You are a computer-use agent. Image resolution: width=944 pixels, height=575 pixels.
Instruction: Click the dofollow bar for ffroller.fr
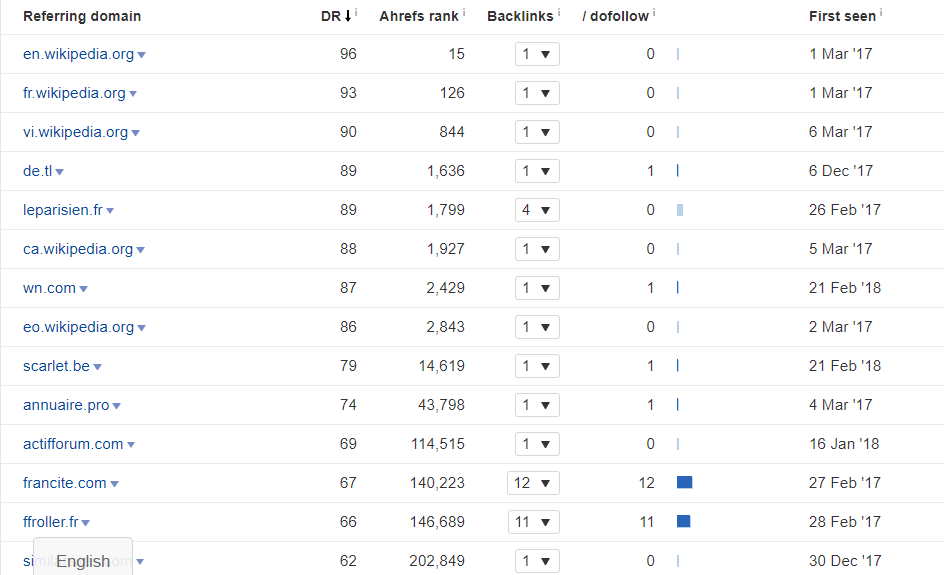pyautogui.click(x=683, y=521)
